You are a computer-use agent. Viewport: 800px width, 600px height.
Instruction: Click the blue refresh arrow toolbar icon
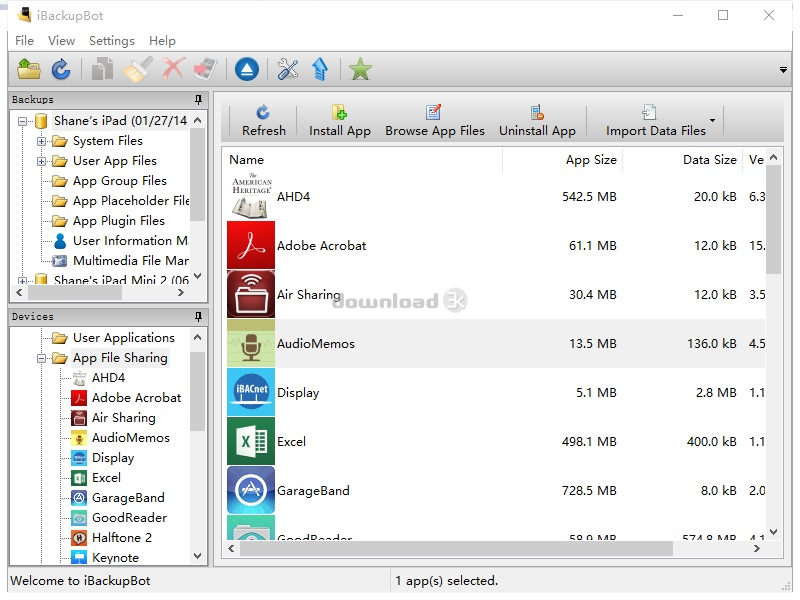(x=61, y=69)
